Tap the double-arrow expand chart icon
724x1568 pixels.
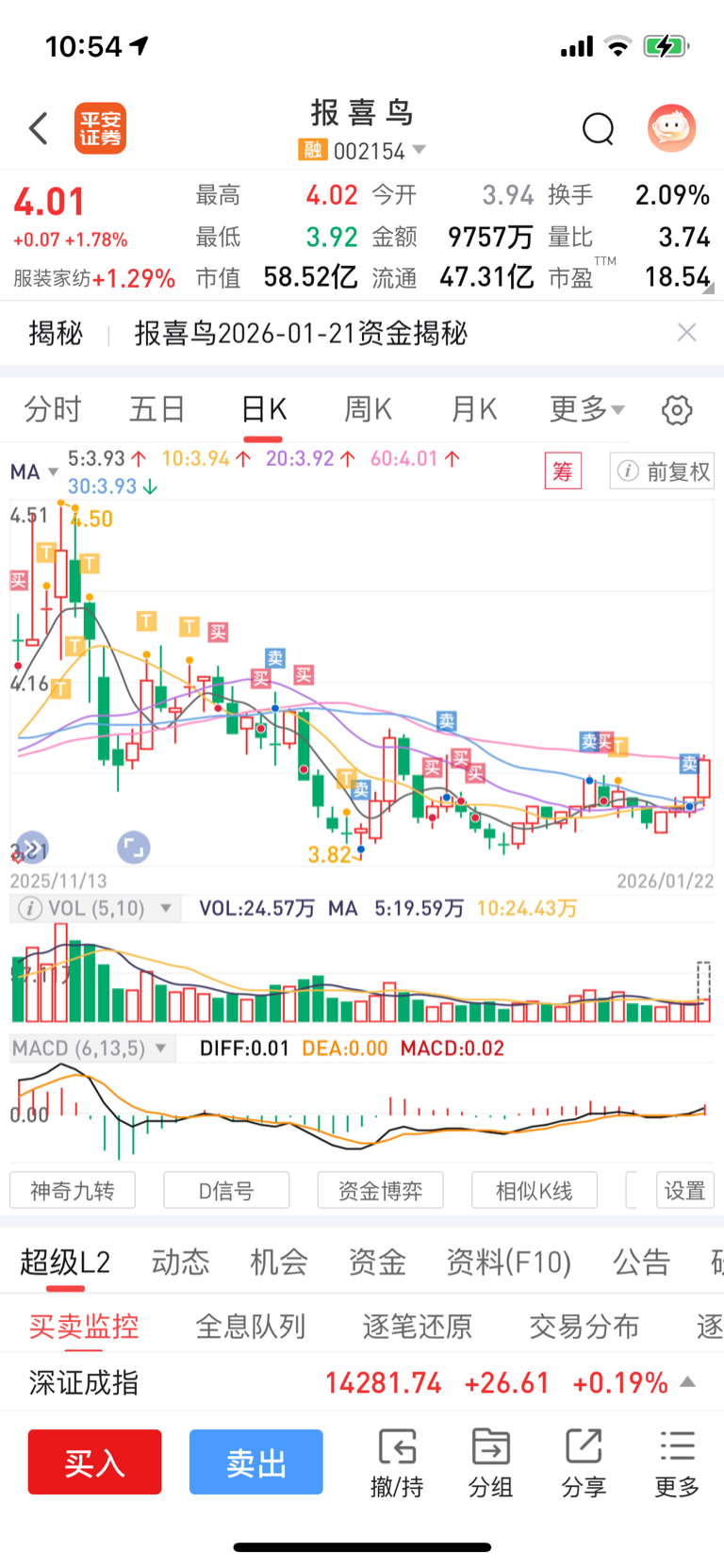click(x=32, y=848)
